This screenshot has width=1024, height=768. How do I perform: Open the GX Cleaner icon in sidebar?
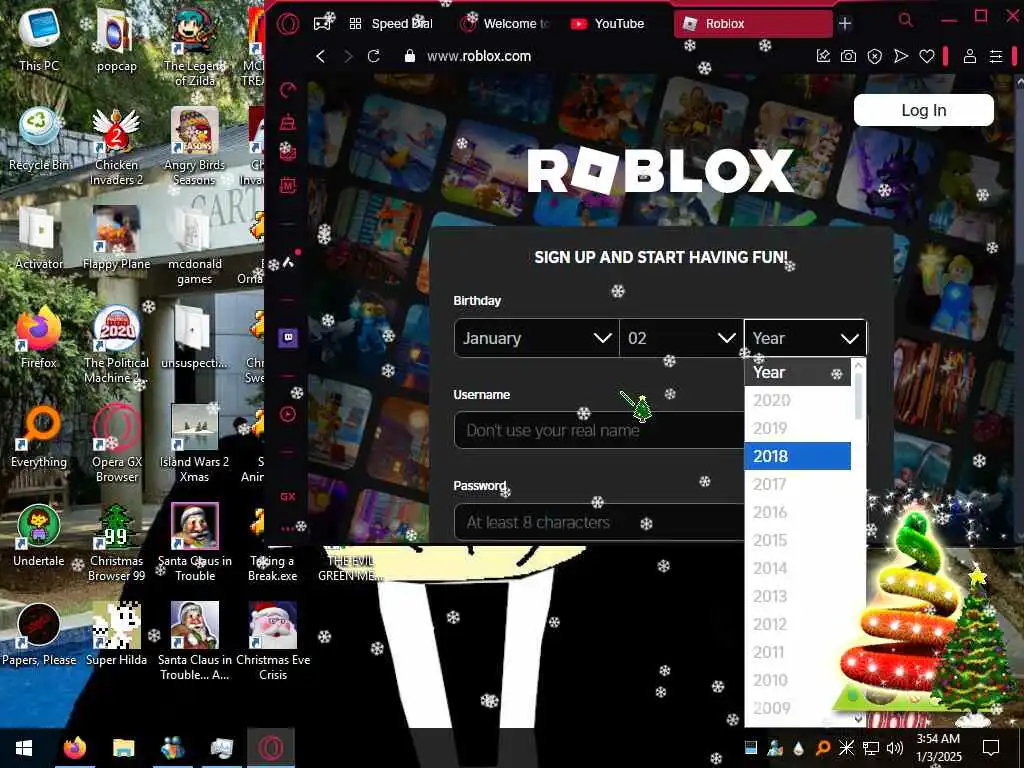[287, 121]
